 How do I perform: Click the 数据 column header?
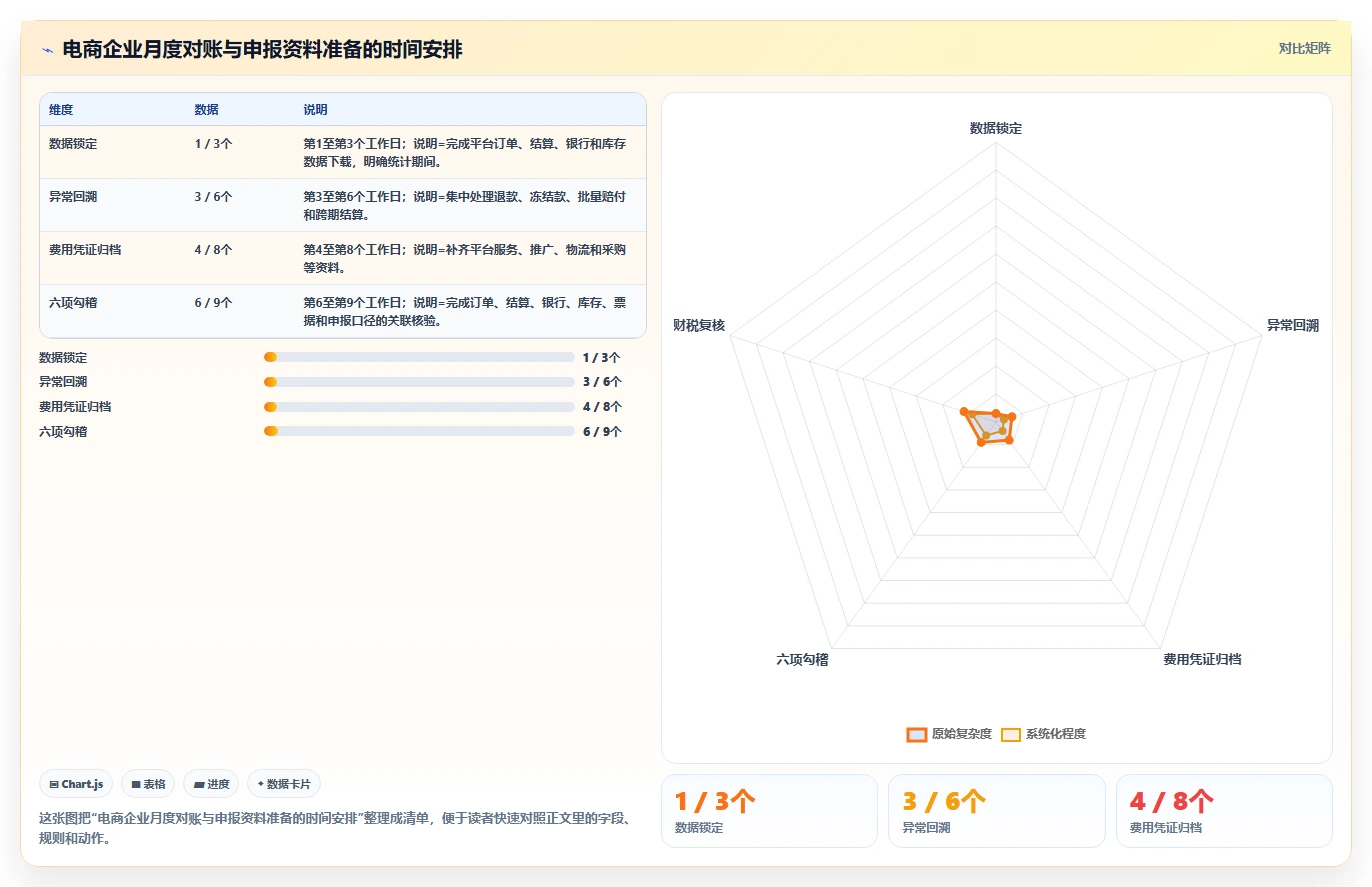(206, 110)
